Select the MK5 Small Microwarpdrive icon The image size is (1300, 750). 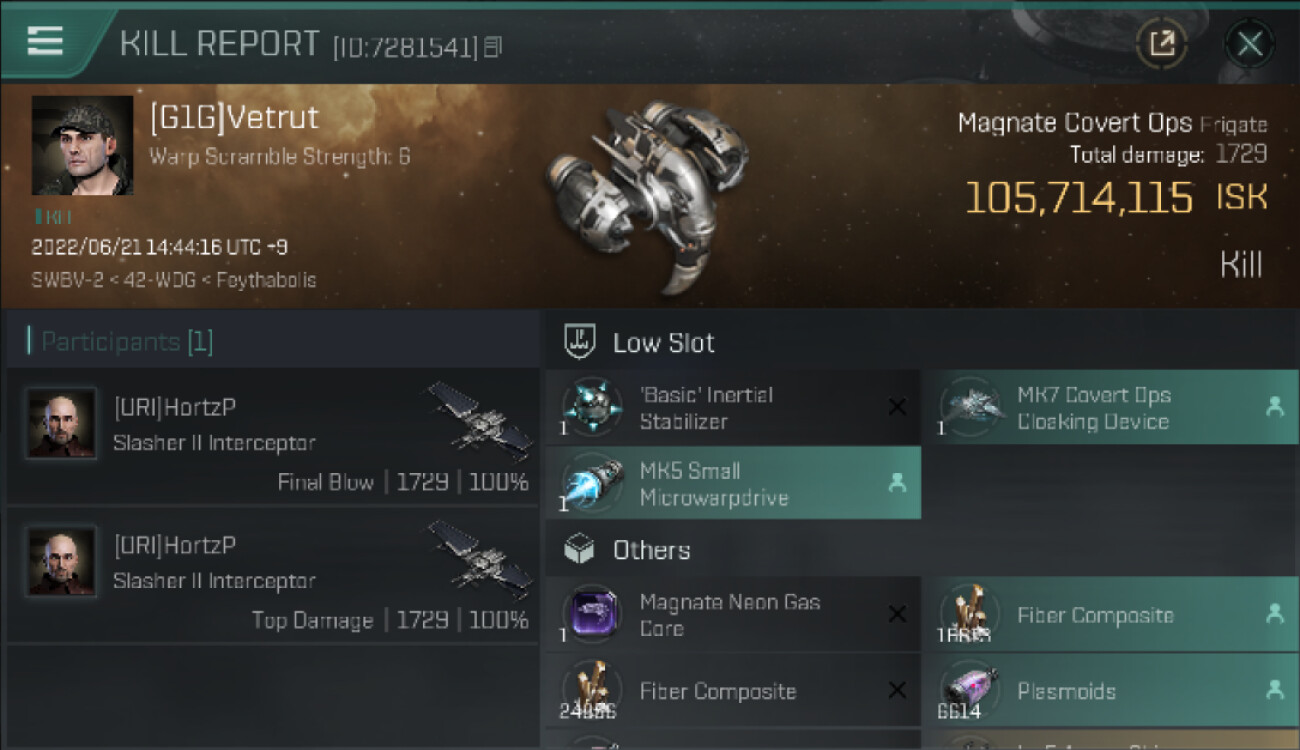(592, 483)
